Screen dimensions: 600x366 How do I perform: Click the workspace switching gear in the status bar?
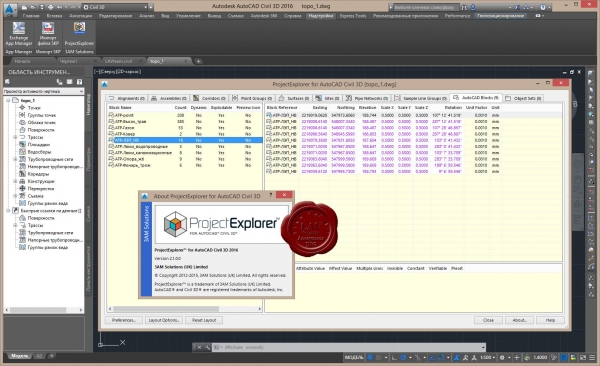(x=502, y=358)
